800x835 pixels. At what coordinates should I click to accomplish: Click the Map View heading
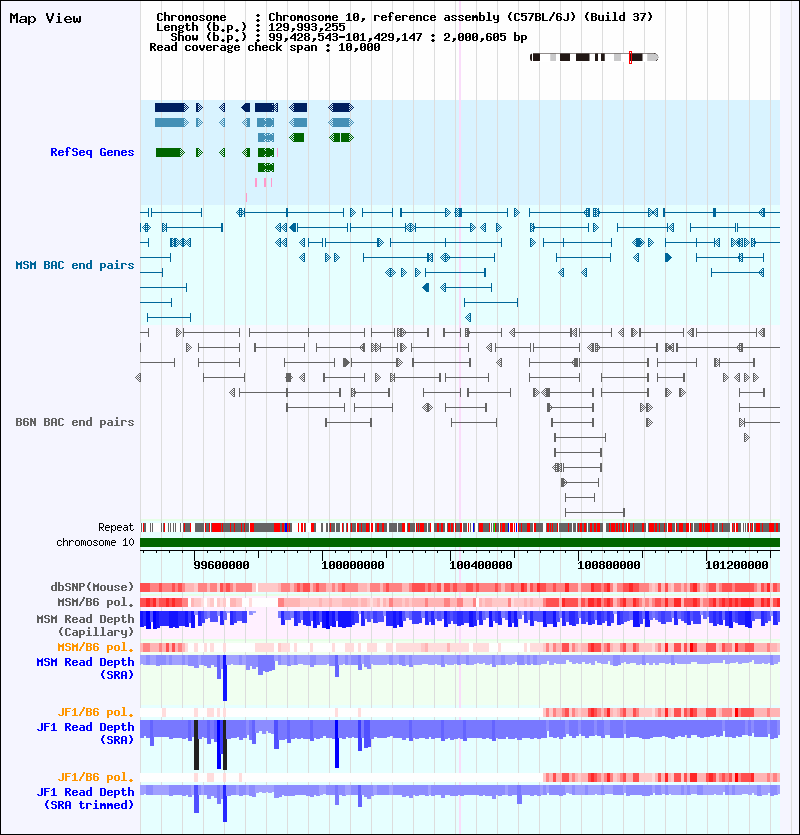[x=45, y=19]
